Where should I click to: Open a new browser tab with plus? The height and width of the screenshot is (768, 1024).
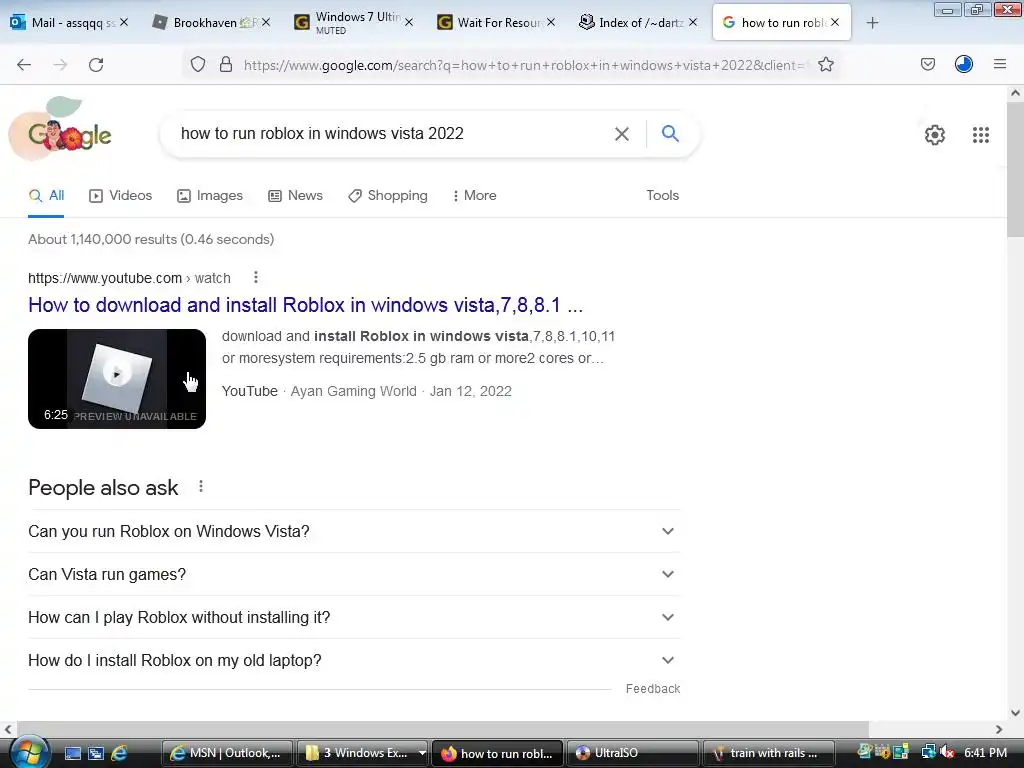(x=872, y=23)
